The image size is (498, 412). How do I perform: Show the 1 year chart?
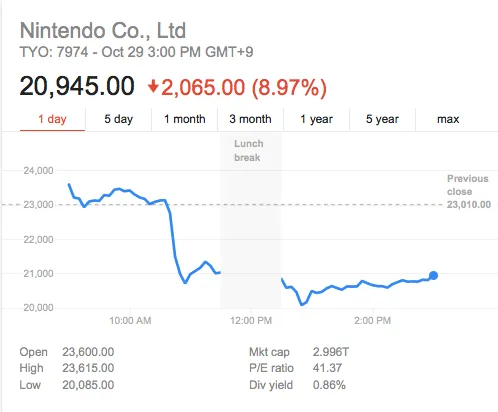(x=316, y=119)
